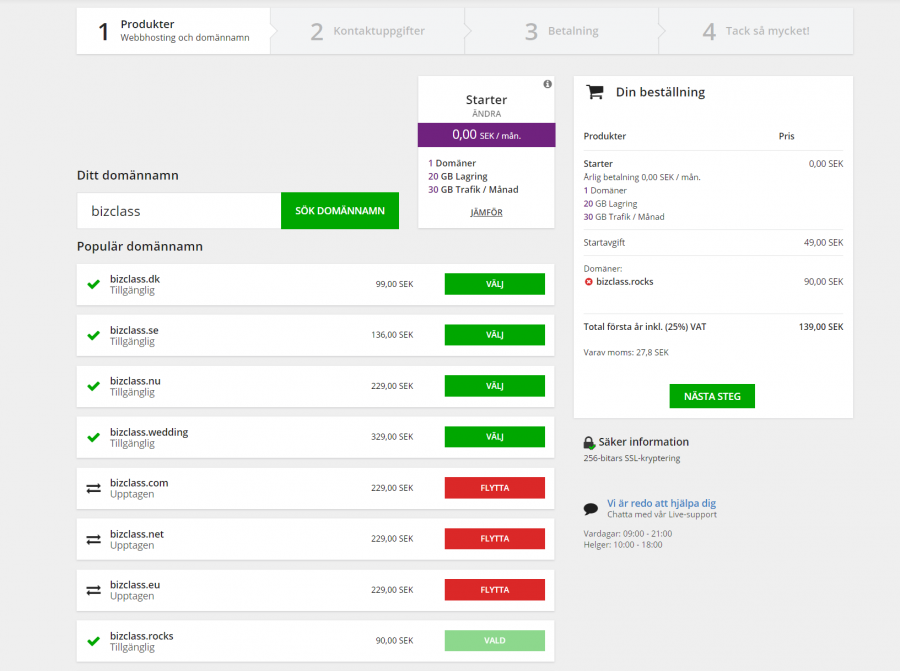900x671 pixels.
Task: Go to step 2 Kontaktuppgifter
Action: 367,31
